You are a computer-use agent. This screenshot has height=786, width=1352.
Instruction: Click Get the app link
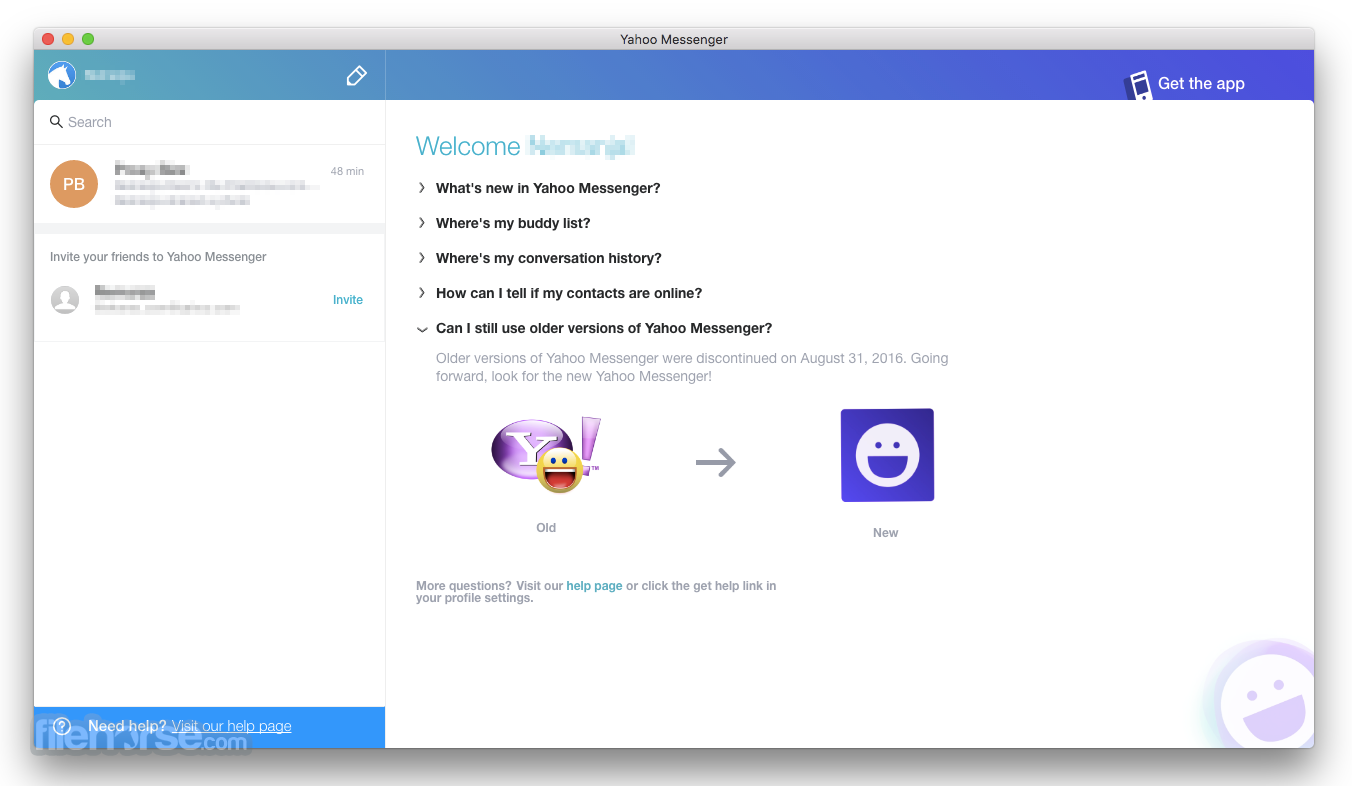(x=1201, y=84)
